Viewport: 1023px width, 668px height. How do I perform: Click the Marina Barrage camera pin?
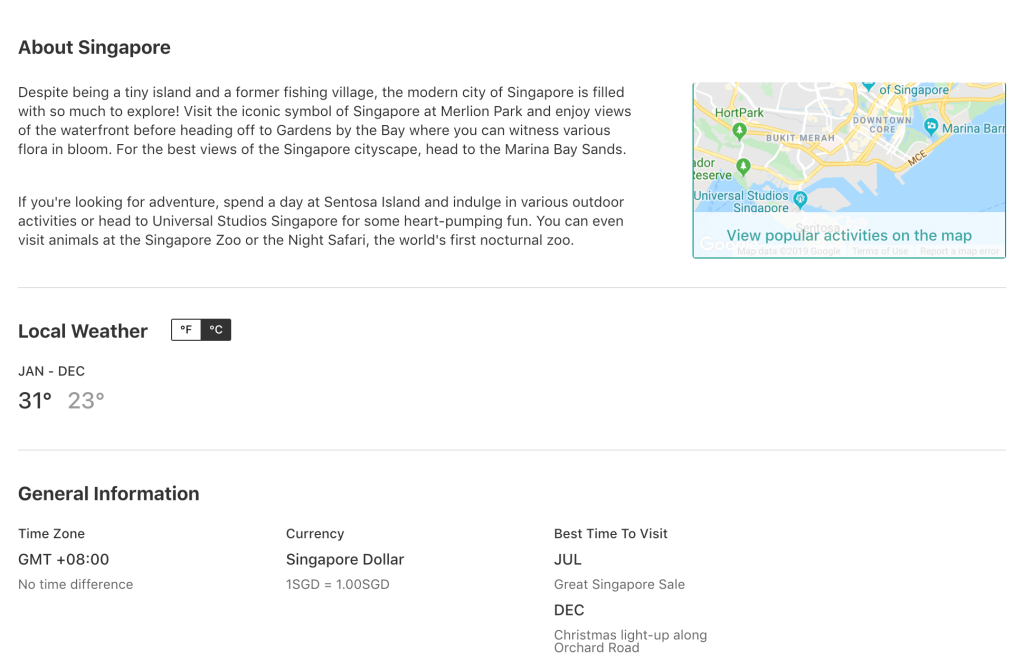[x=931, y=126]
